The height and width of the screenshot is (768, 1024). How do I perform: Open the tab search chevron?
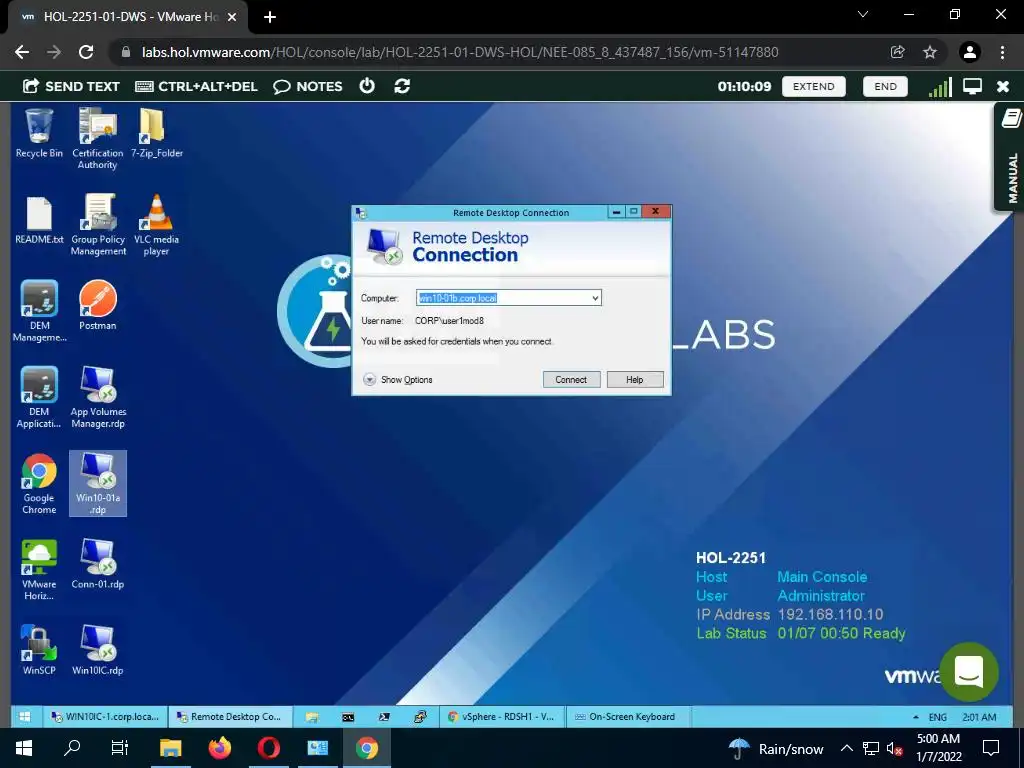point(863,14)
